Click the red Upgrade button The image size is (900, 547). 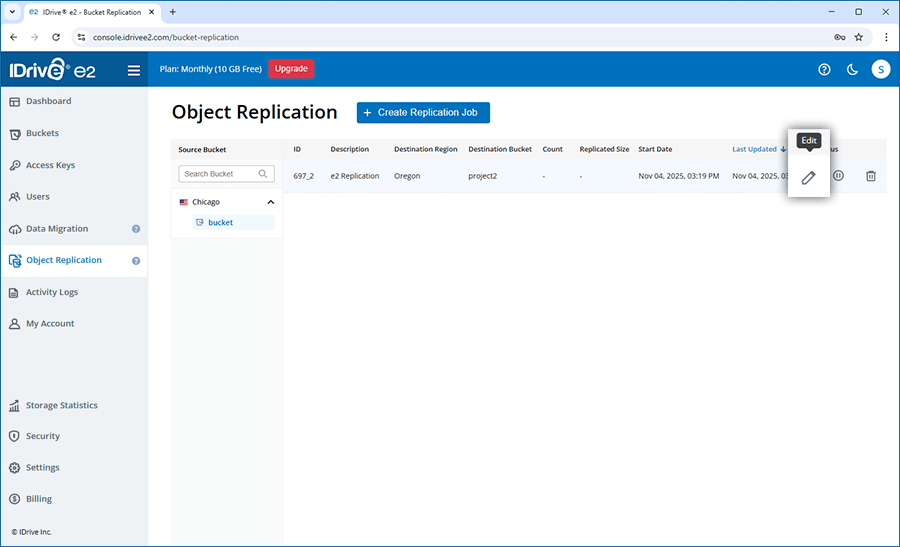click(x=291, y=69)
